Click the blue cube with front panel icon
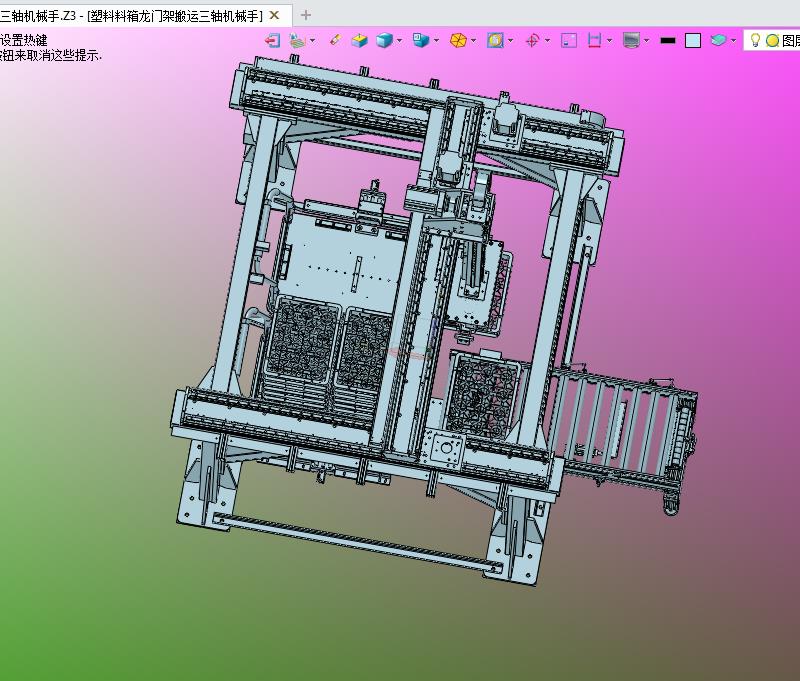Viewport: 800px width, 681px height. pos(421,40)
